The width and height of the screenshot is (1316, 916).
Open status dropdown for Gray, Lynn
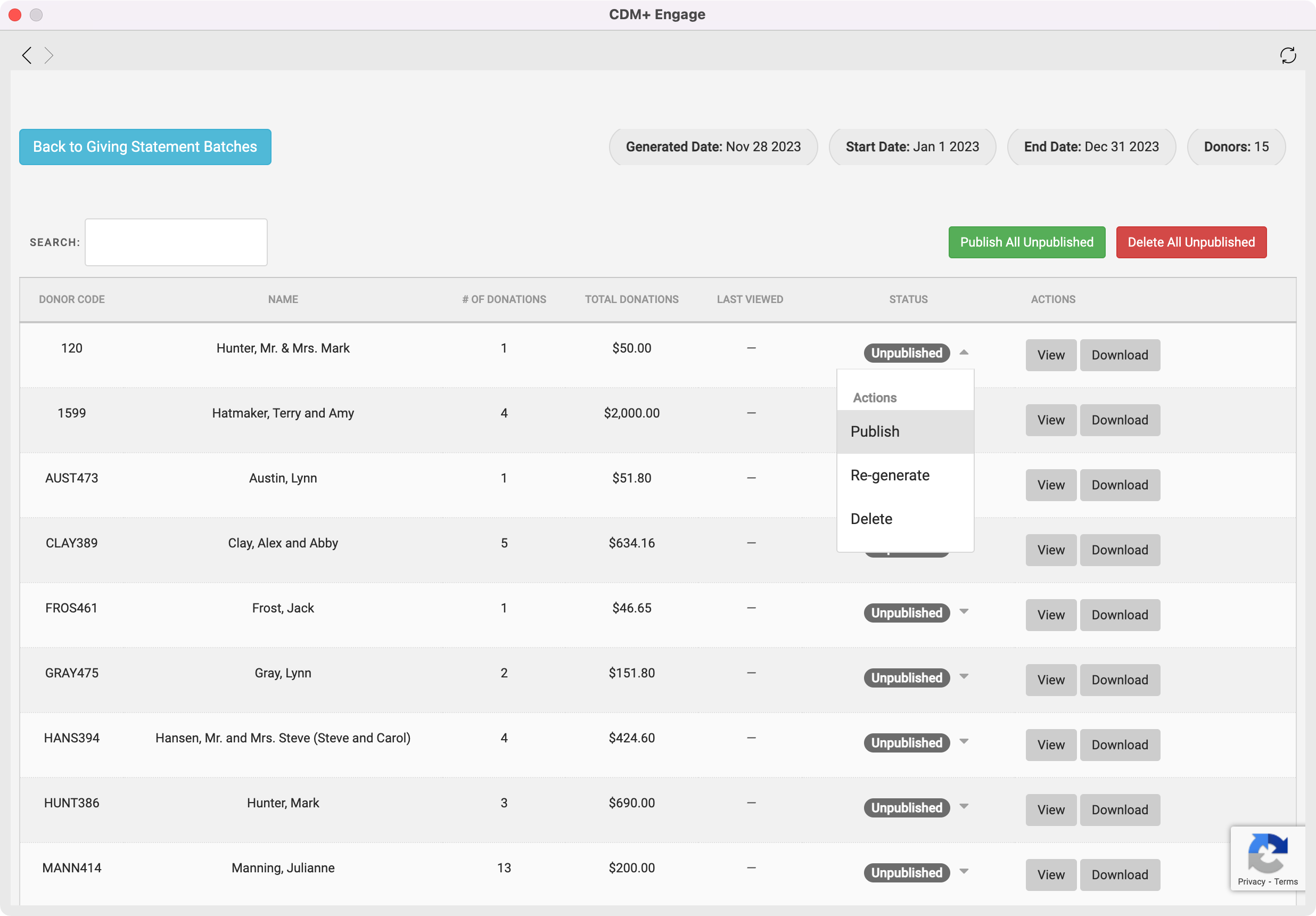pos(964,677)
